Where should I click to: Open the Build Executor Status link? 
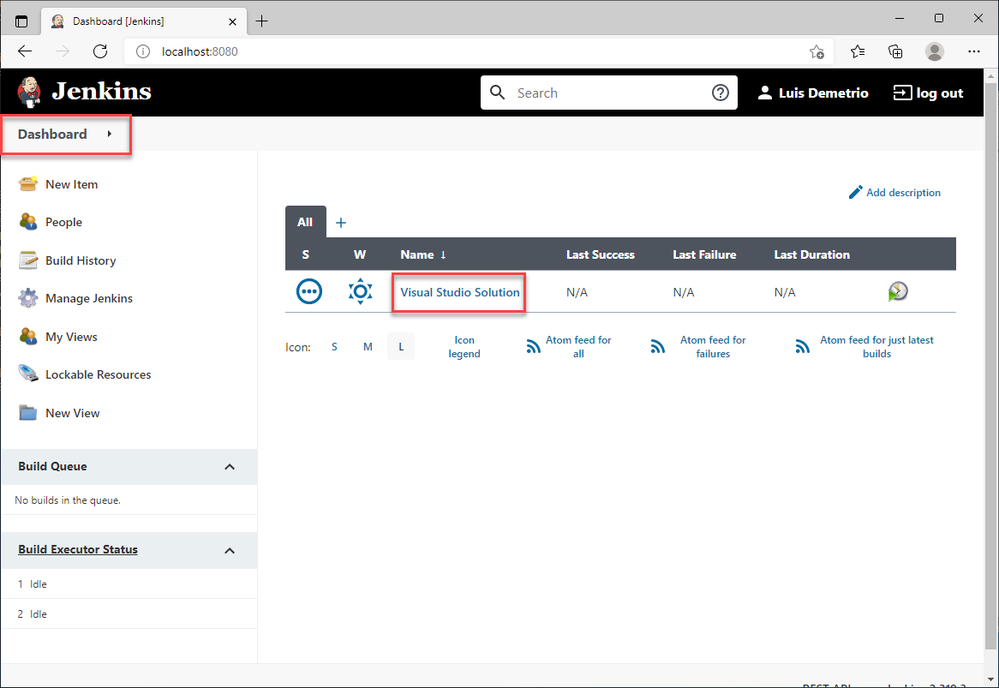pos(78,549)
